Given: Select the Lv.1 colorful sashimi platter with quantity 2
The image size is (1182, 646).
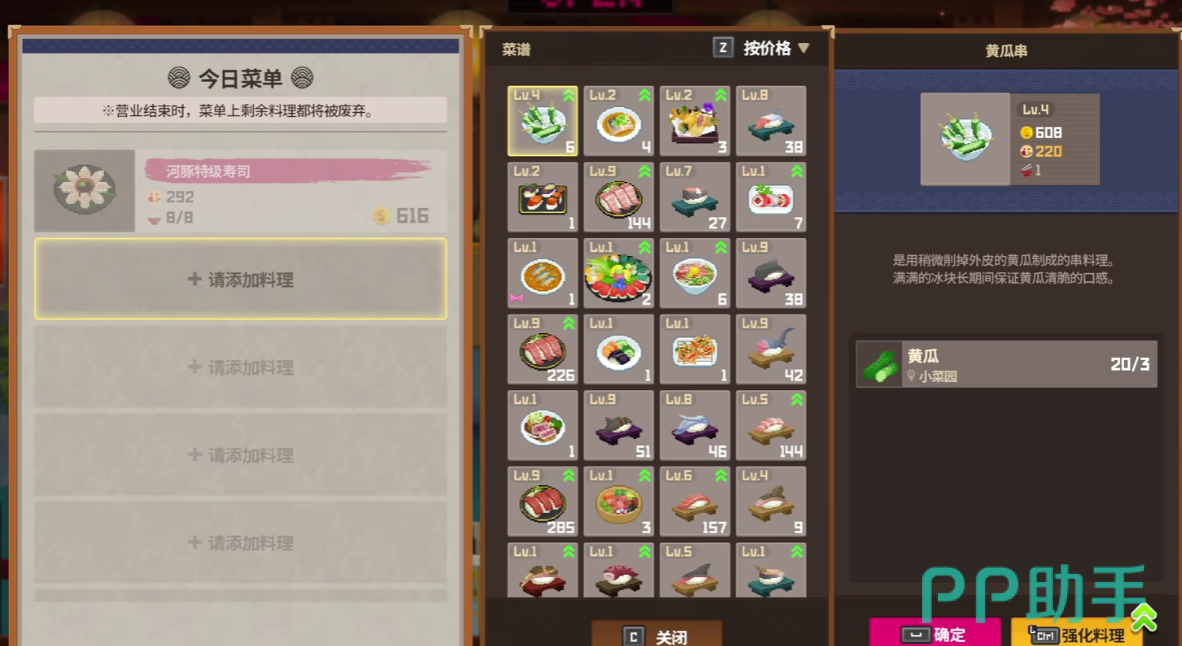Looking at the screenshot, I should pyautogui.click(x=619, y=274).
